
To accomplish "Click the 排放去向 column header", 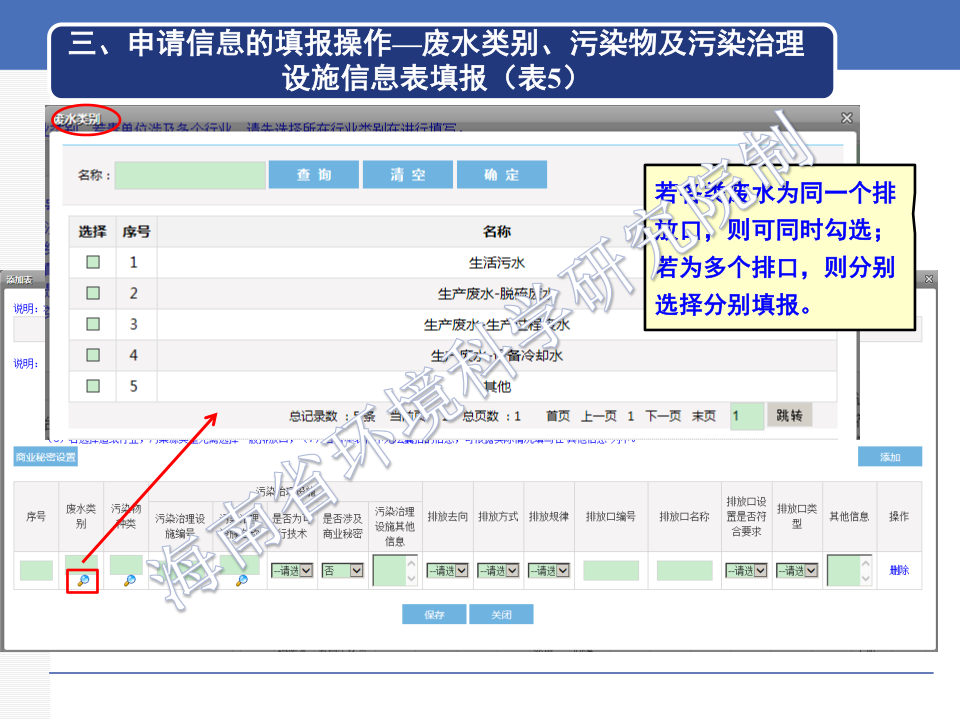I will 448,517.
